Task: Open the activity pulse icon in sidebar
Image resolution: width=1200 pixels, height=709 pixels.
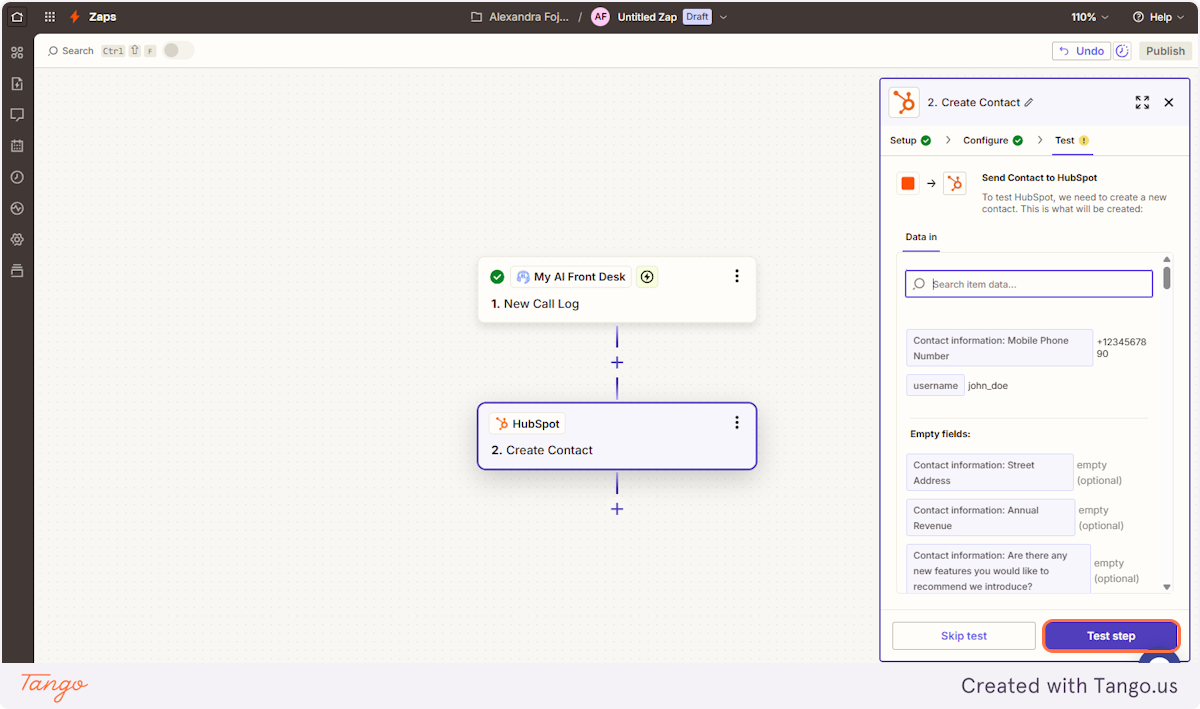Action: pos(17,208)
